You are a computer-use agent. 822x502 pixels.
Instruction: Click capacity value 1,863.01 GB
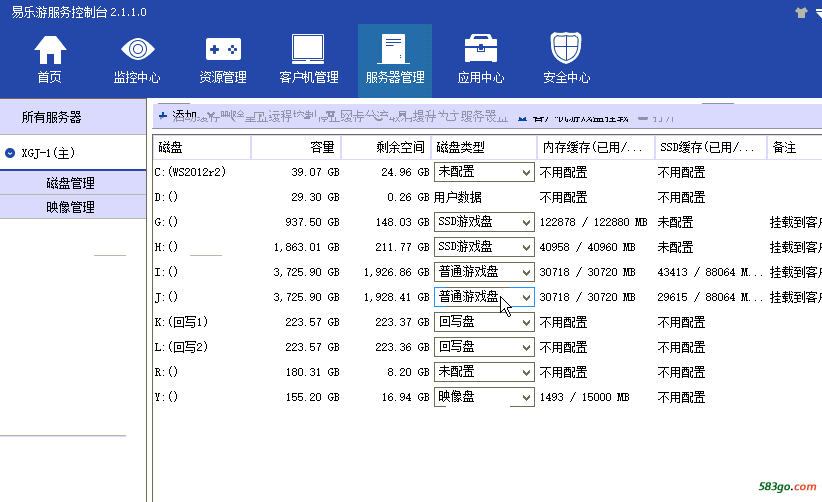tap(306, 247)
